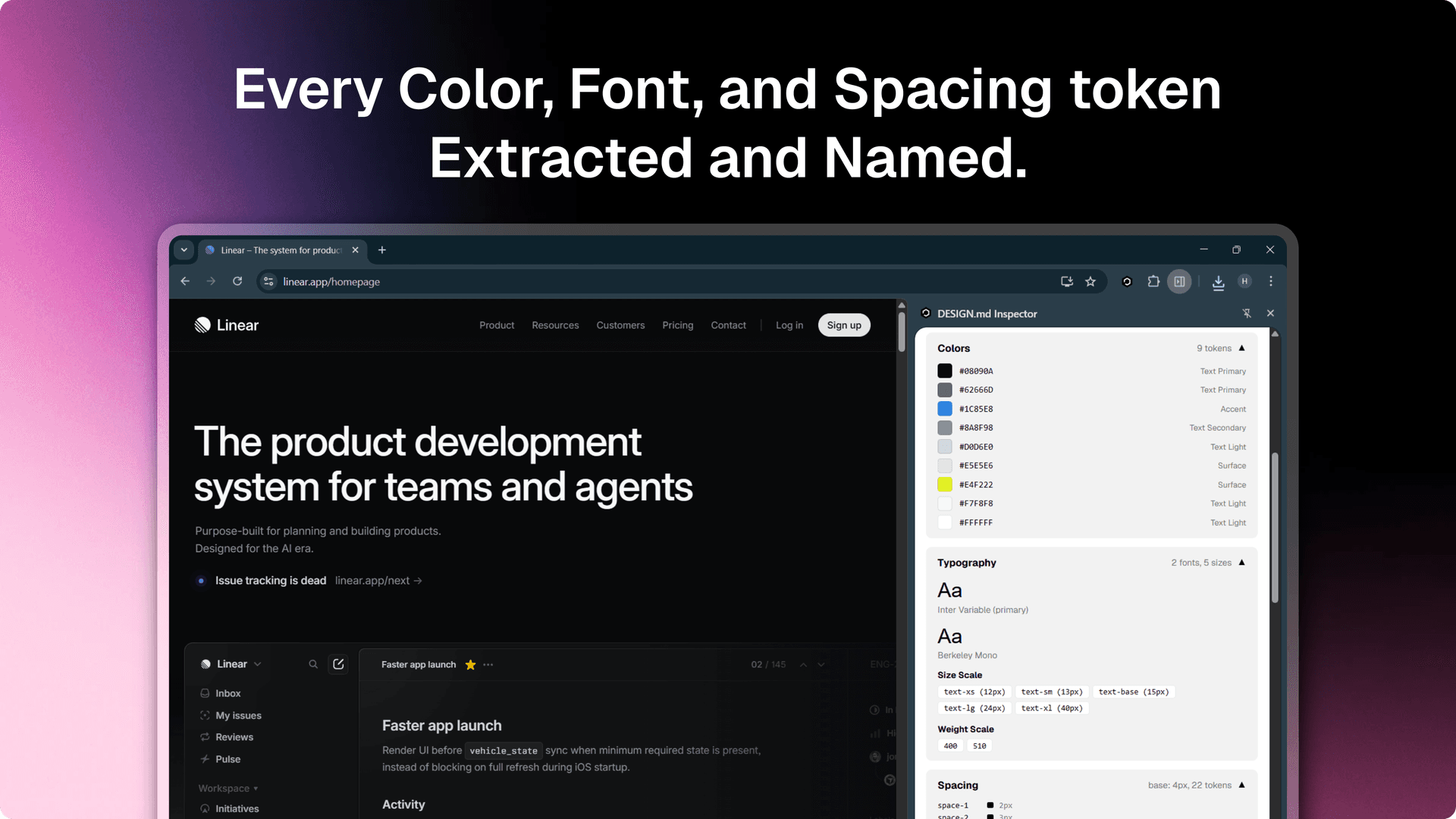The width and height of the screenshot is (1456, 819).
Task: Open My issues in Linear sidebar
Action: (x=231, y=715)
